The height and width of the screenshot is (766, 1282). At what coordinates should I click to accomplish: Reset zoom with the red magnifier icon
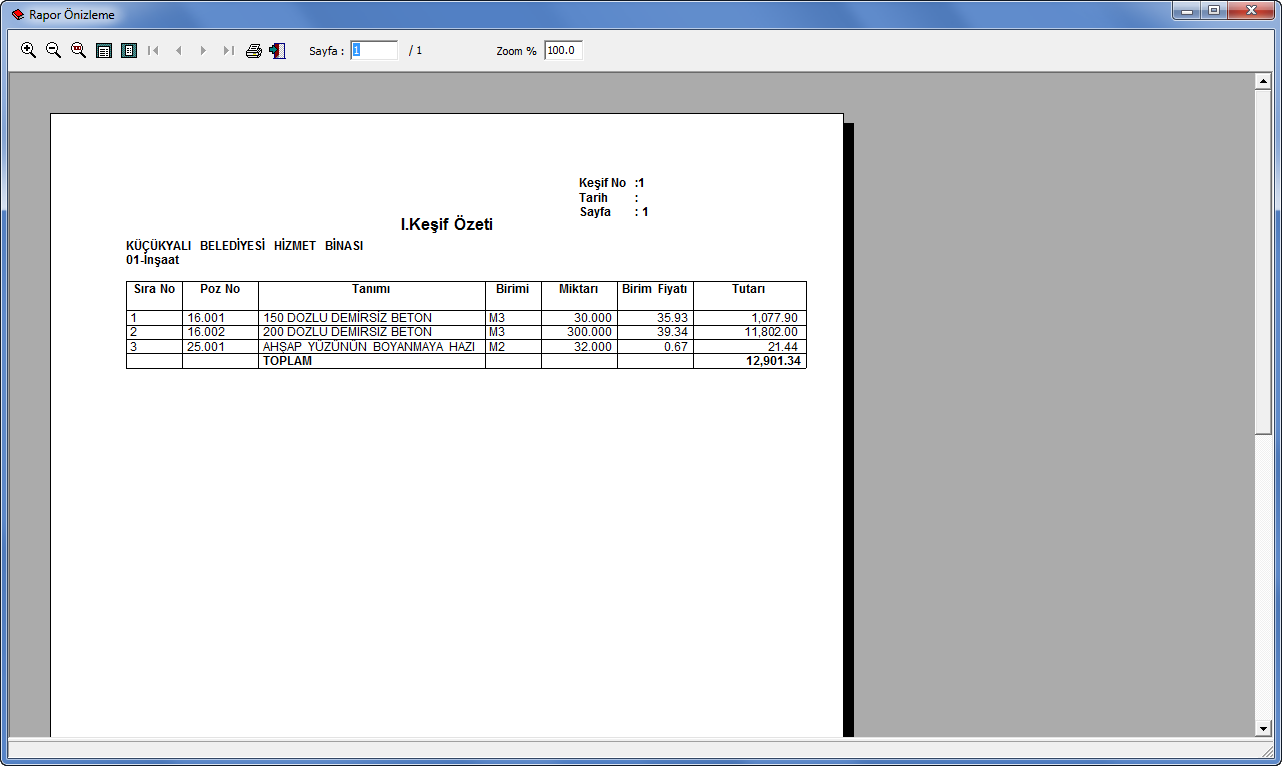click(x=79, y=50)
